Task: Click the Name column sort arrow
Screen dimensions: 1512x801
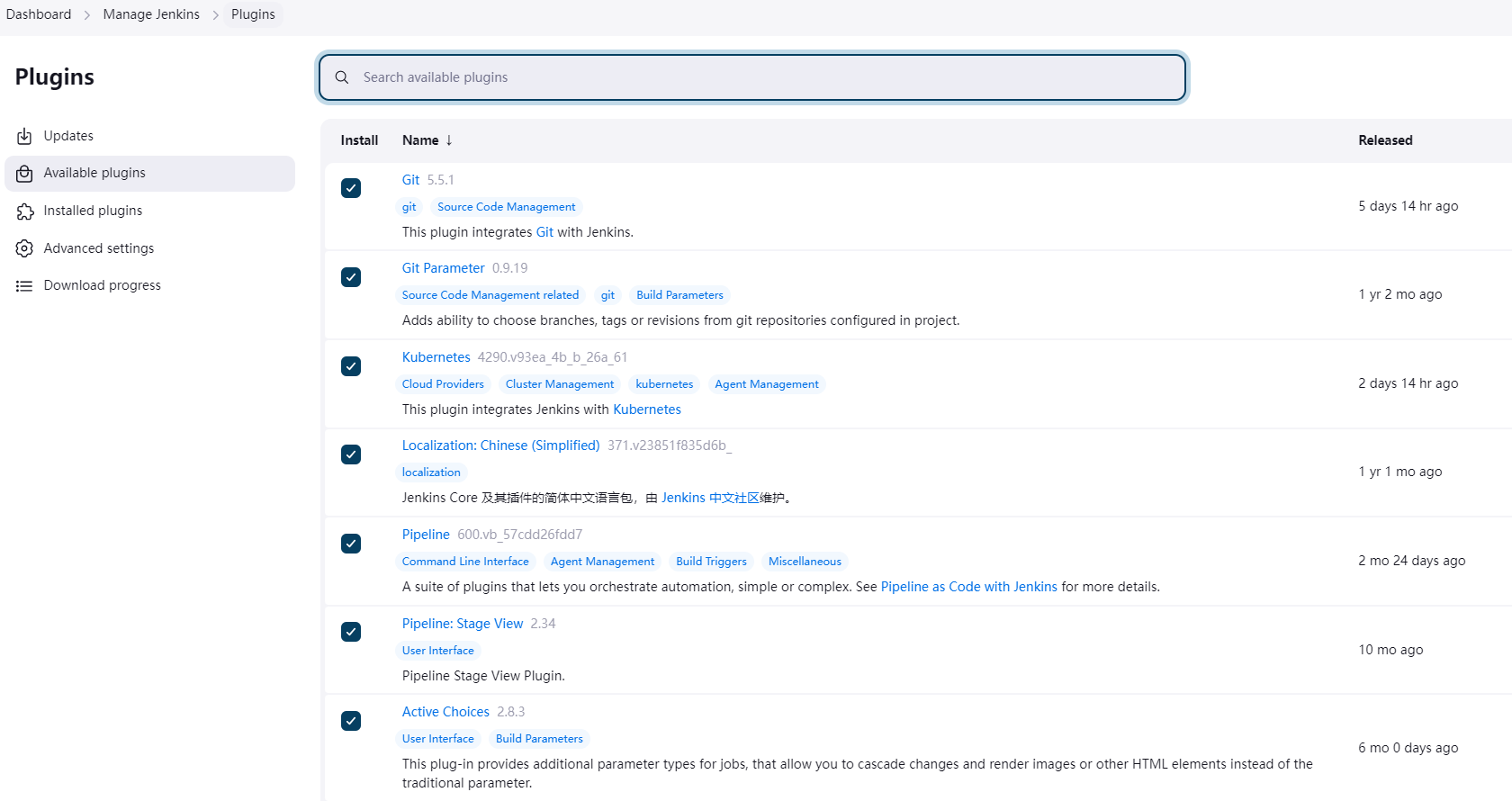Action: tap(449, 140)
